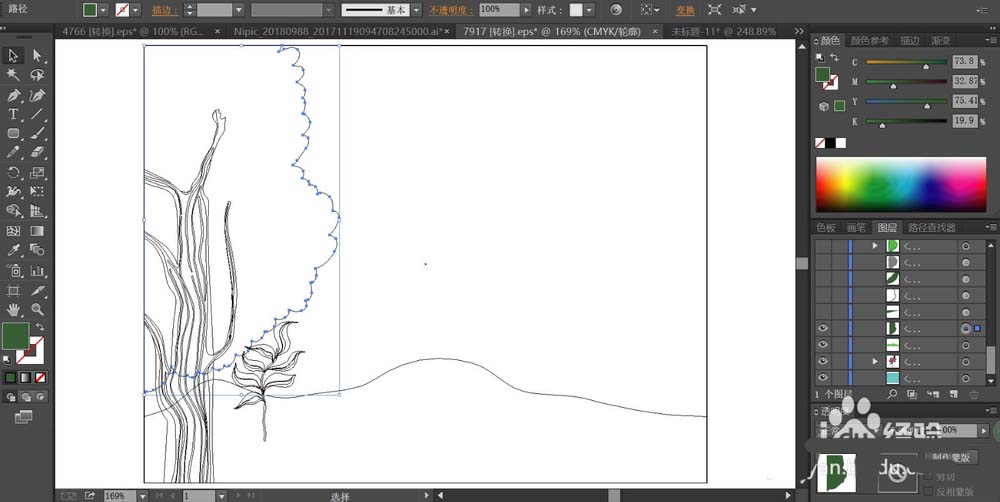This screenshot has height=502, width=1000.
Task: Select the Gradient tool in toolbox
Action: click(x=37, y=231)
